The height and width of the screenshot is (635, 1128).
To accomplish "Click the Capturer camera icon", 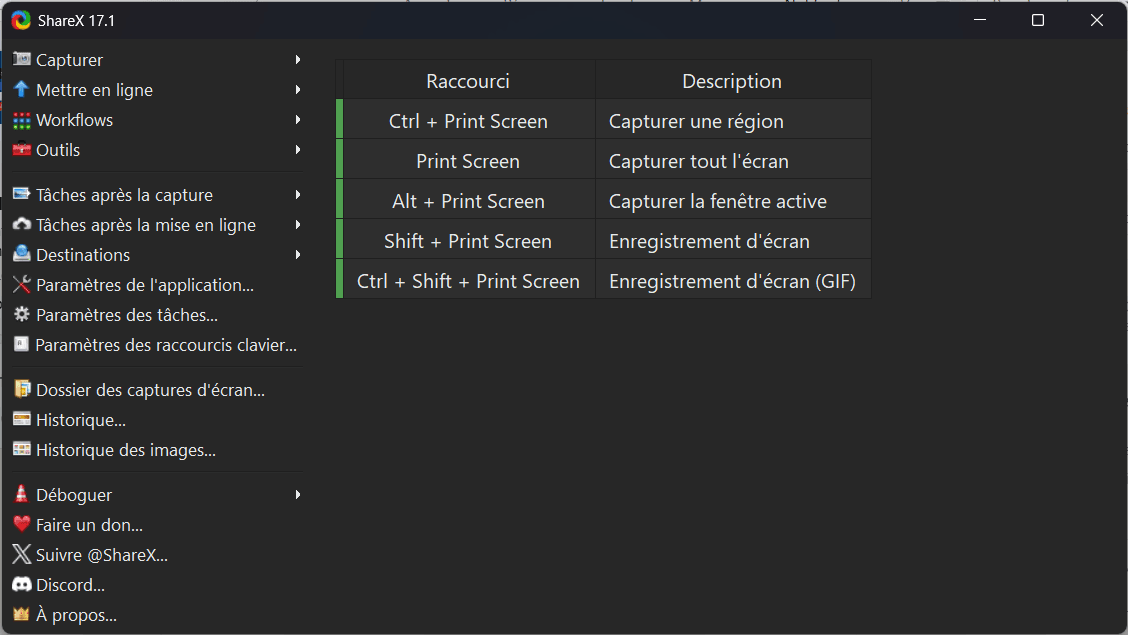I will point(22,59).
